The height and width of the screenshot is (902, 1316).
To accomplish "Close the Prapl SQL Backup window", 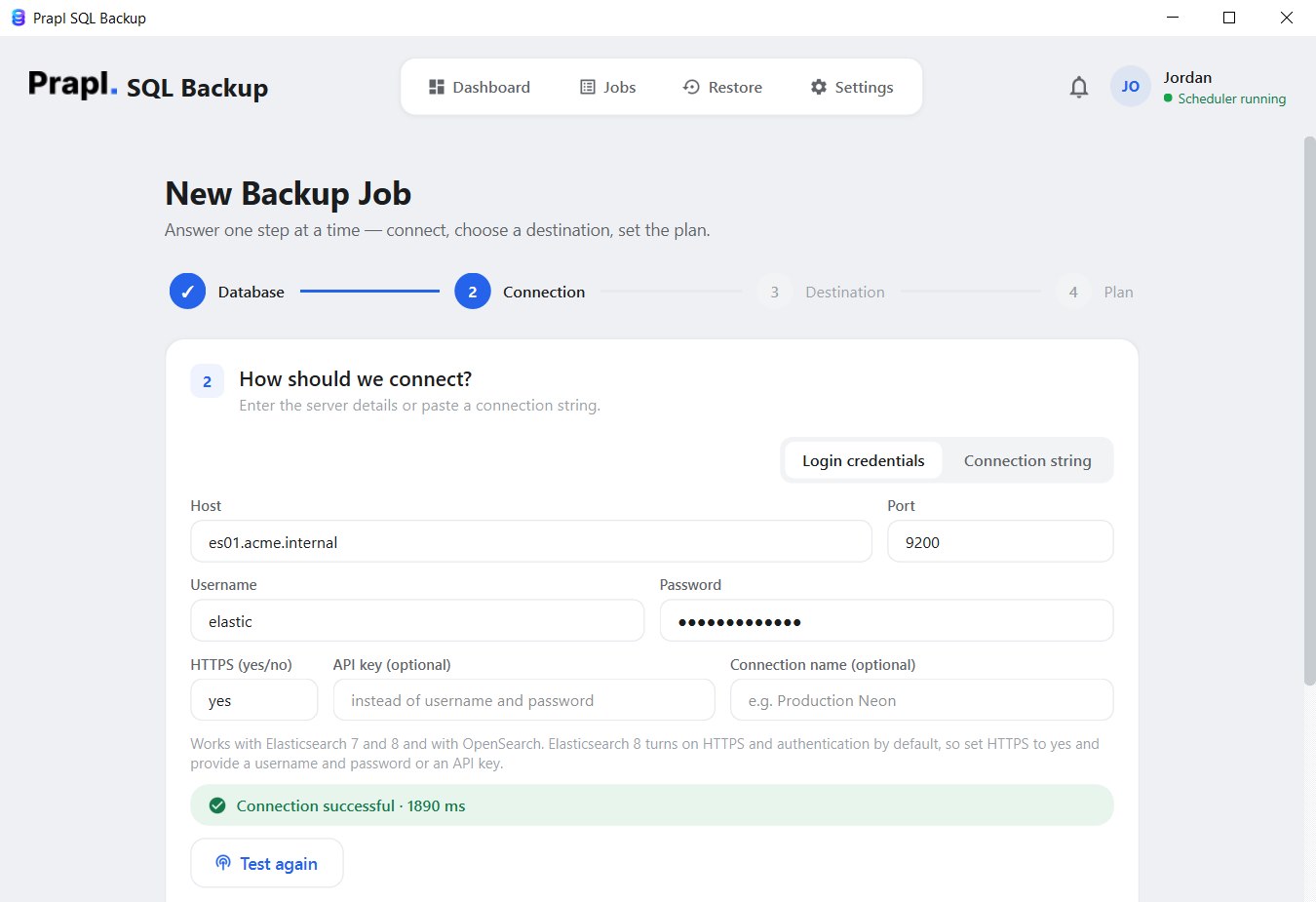I will click(1287, 18).
